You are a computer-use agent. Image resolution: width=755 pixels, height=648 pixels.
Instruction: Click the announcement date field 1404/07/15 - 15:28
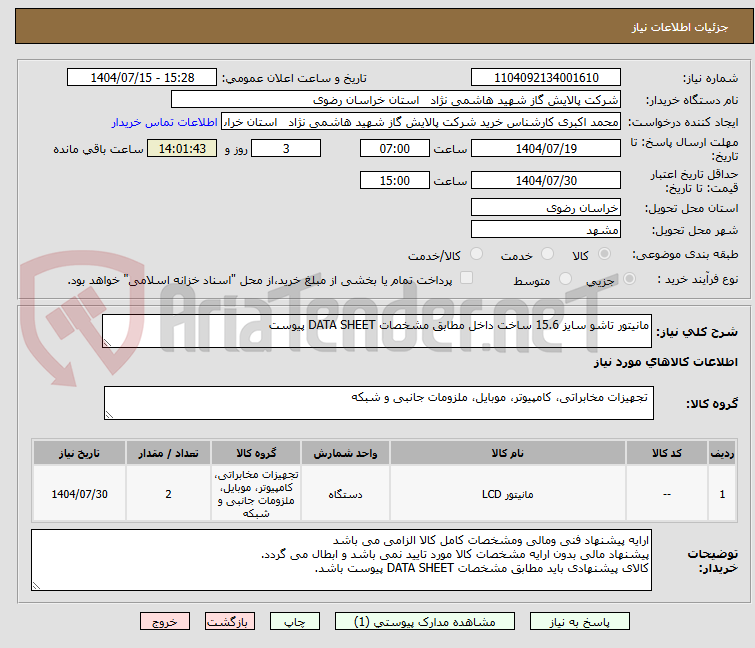(x=142, y=78)
